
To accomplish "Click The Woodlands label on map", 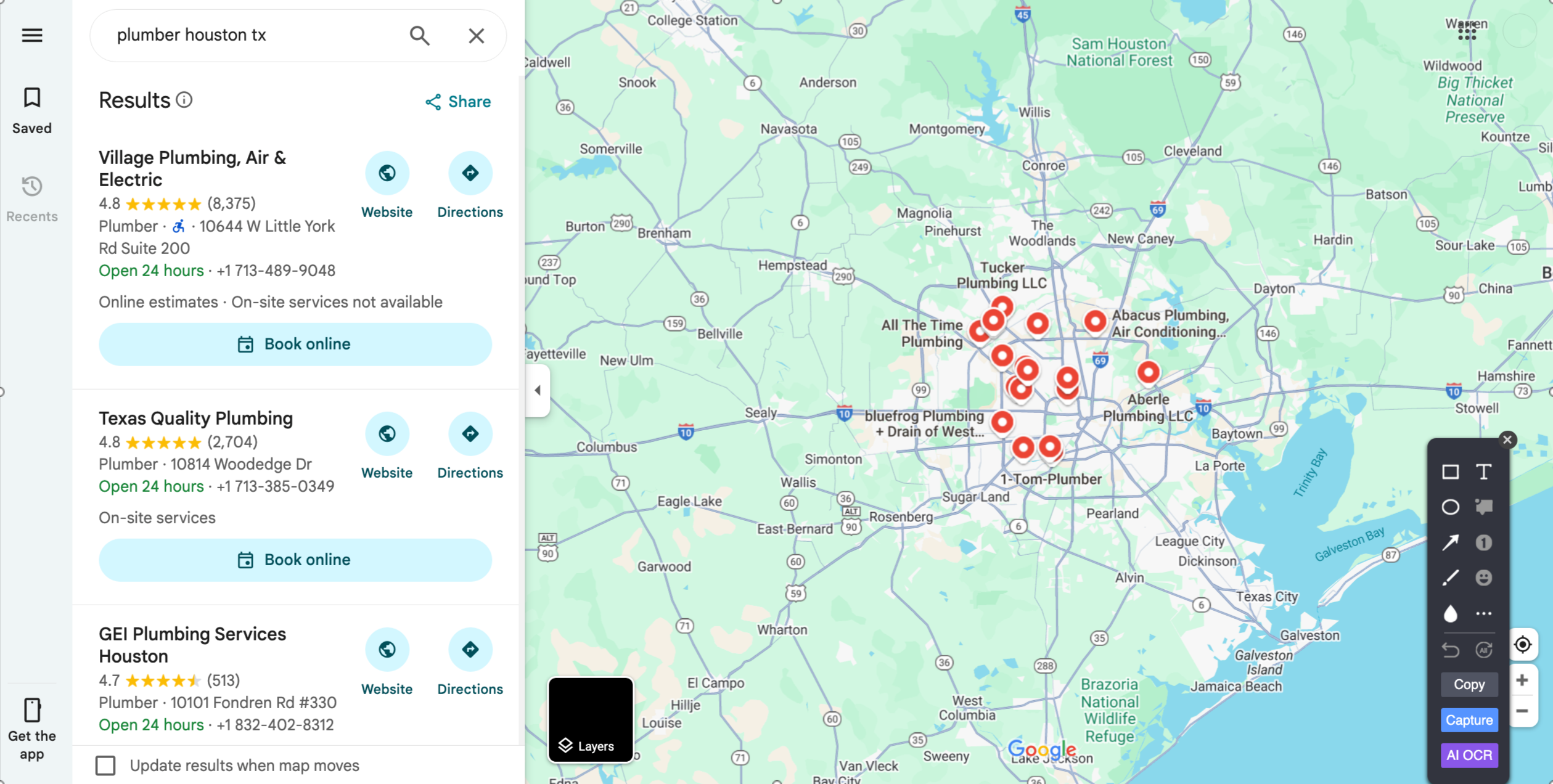I will 1042,233.
